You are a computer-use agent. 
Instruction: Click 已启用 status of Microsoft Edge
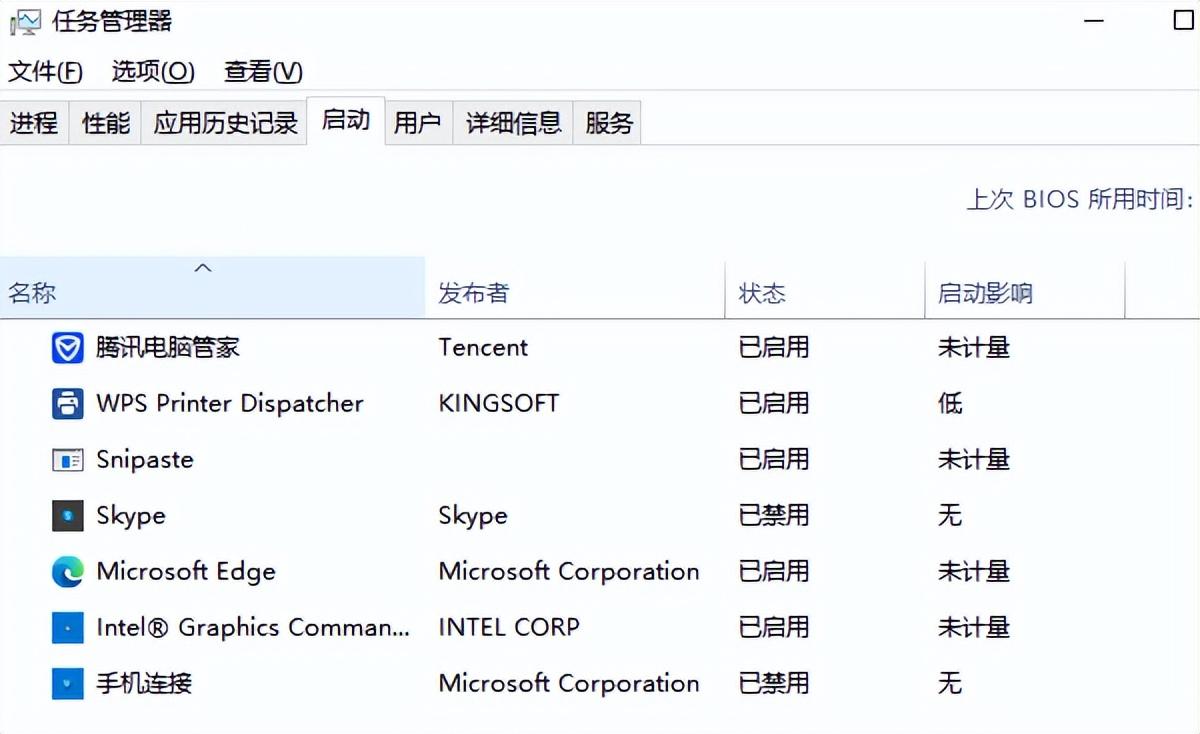click(774, 572)
